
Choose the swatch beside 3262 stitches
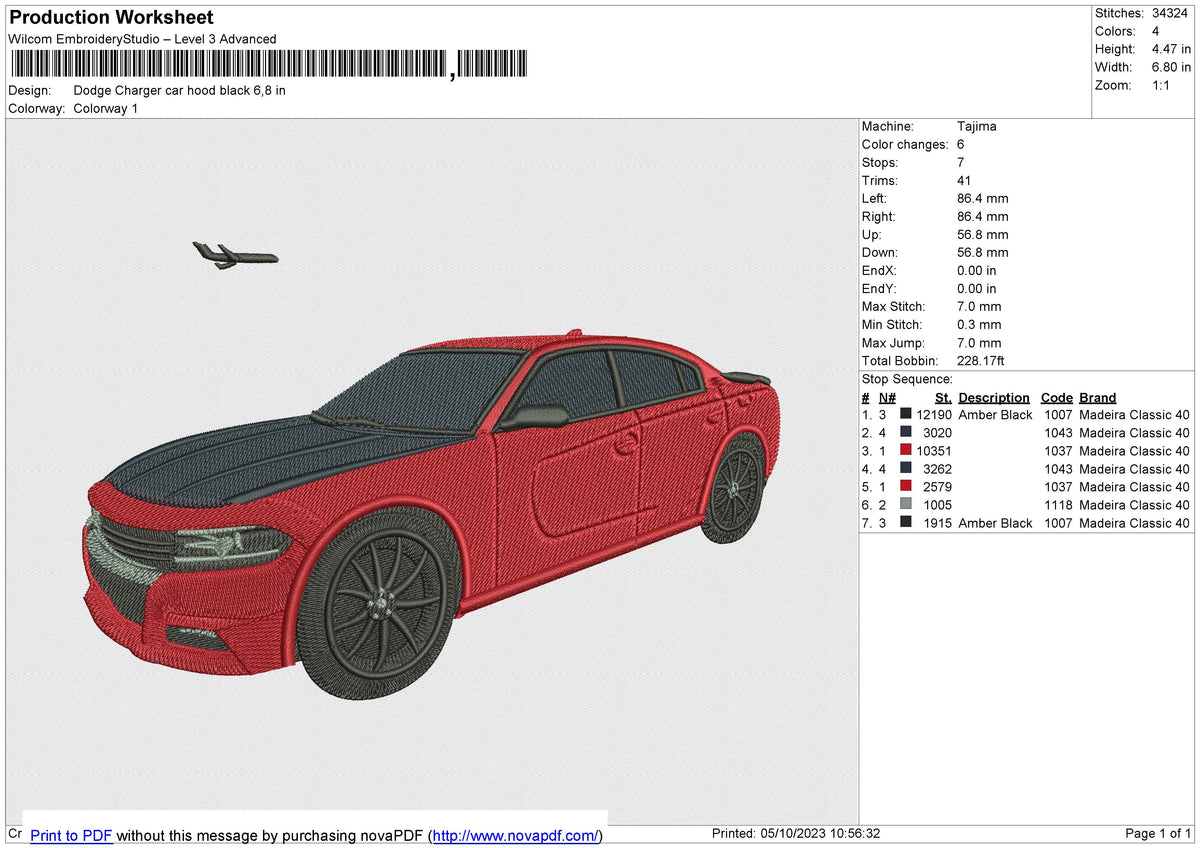(x=905, y=469)
